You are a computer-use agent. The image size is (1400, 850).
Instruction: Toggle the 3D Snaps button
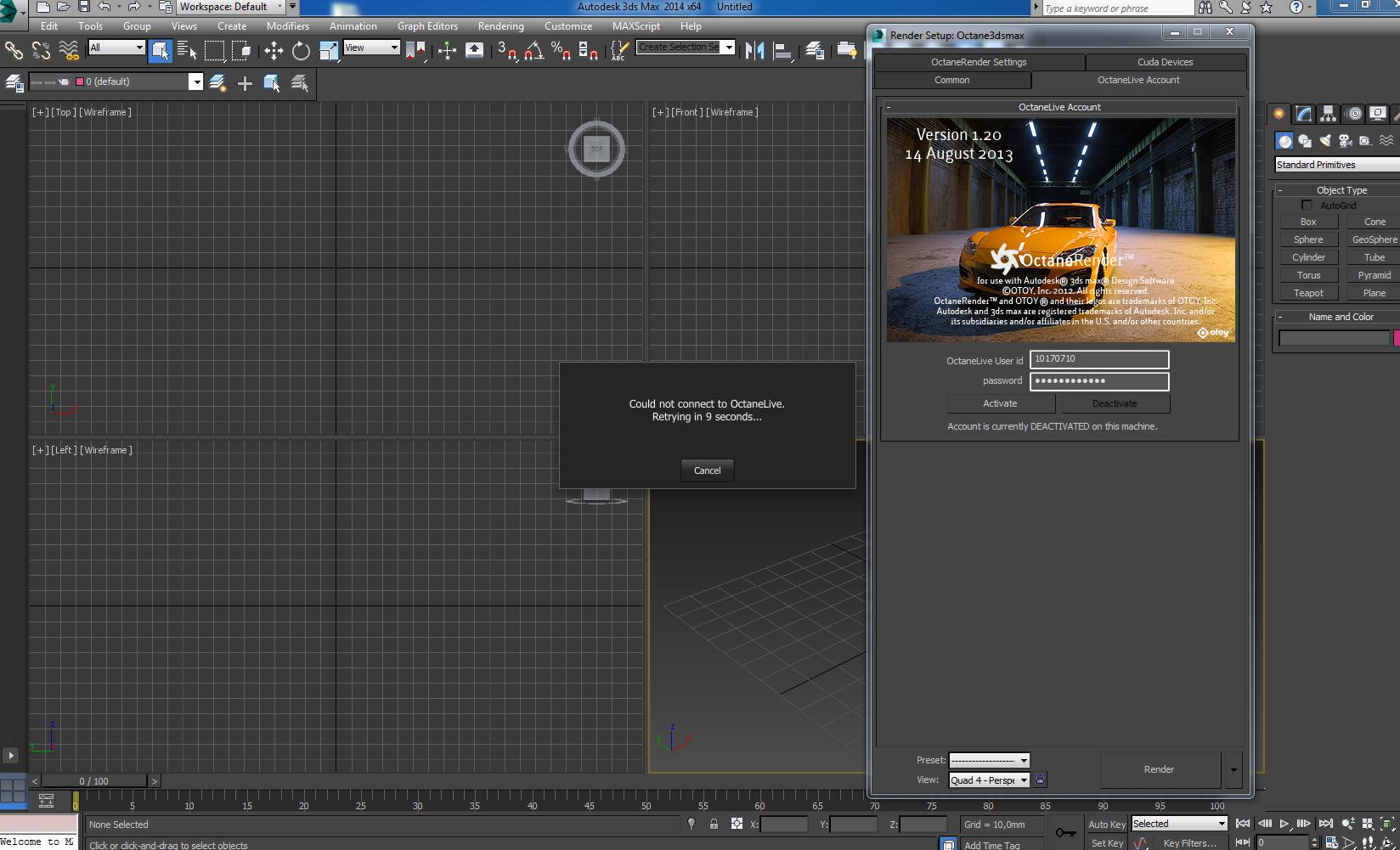coord(507,51)
